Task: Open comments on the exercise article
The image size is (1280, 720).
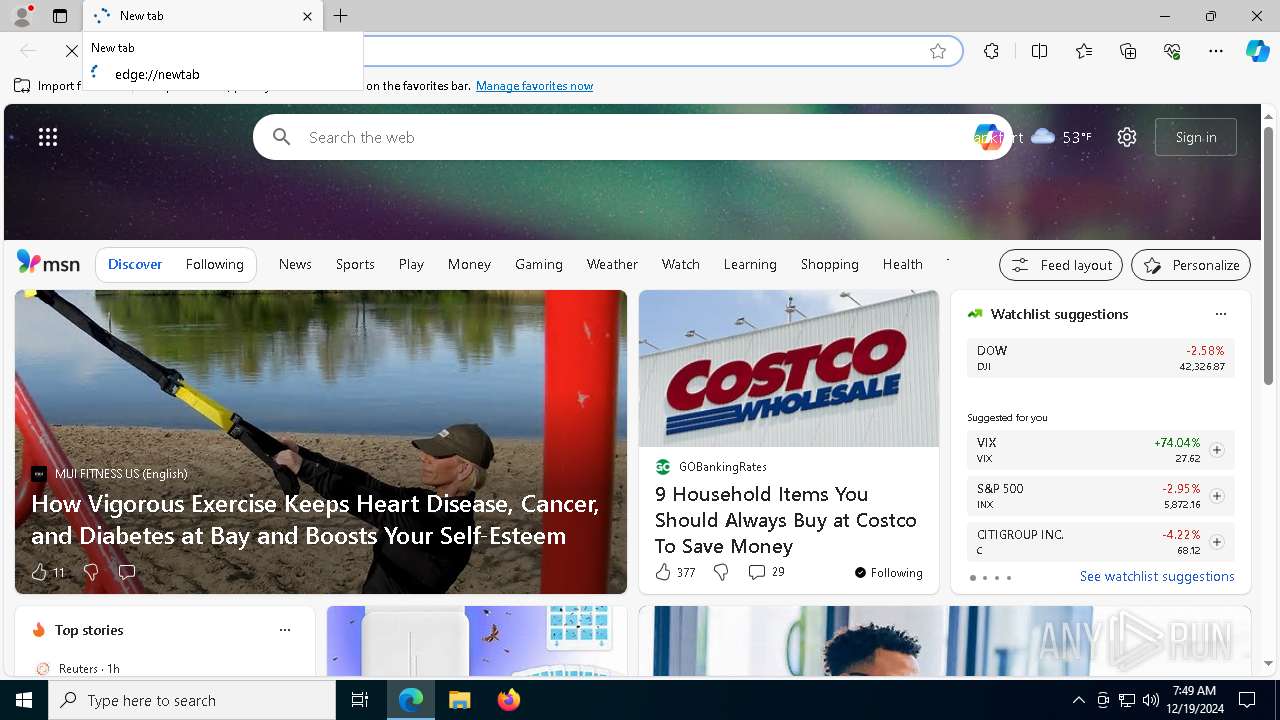Action: point(127,572)
